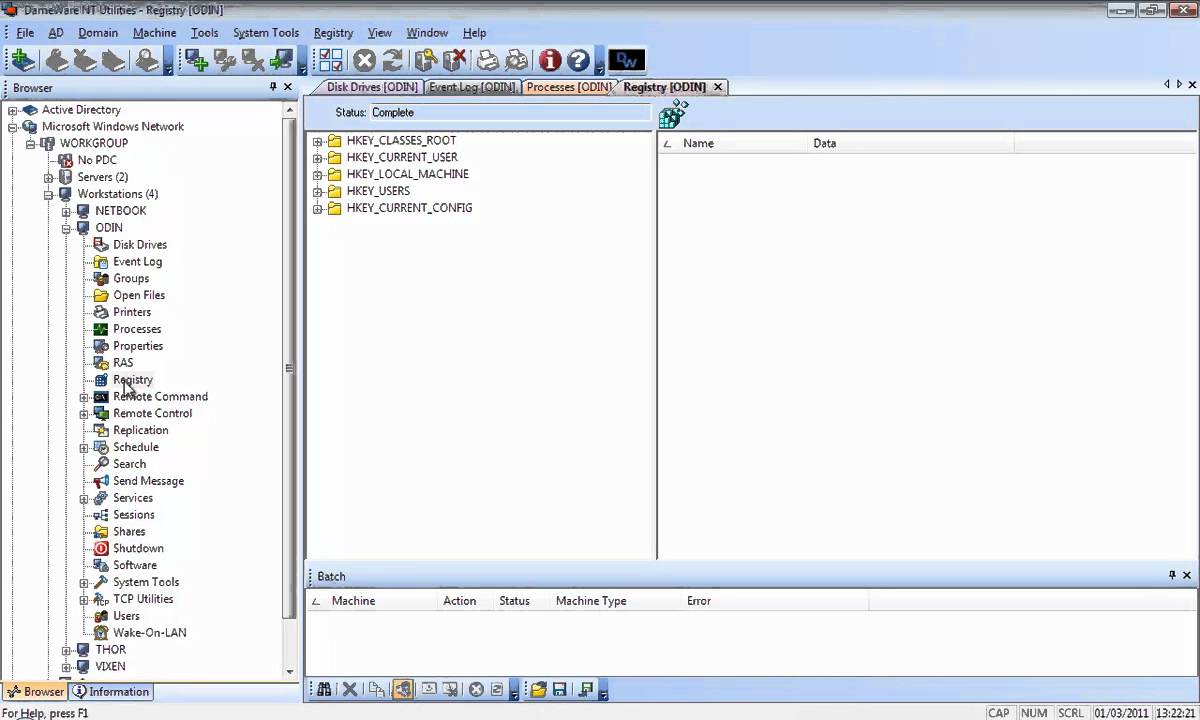Expand the Active Directory tree node
Screen dimensions: 1200x720
point(13,110)
